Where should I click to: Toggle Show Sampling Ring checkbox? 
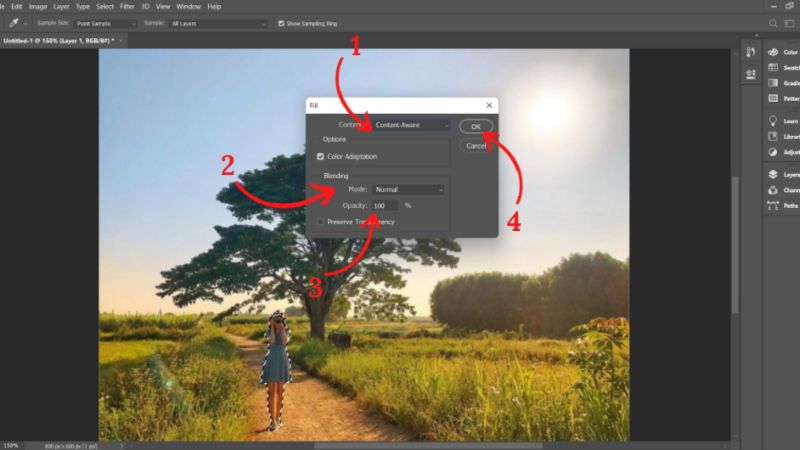[281, 23]
